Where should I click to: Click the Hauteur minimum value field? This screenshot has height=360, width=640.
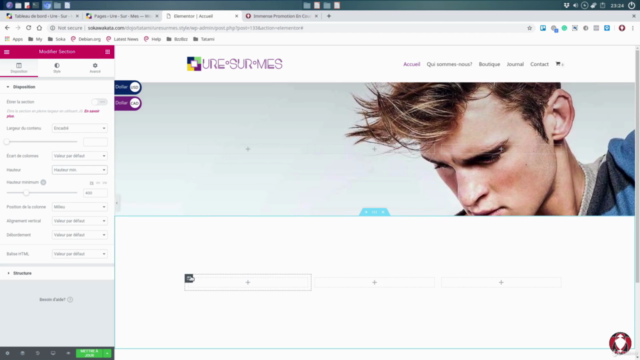click(95, 193)
